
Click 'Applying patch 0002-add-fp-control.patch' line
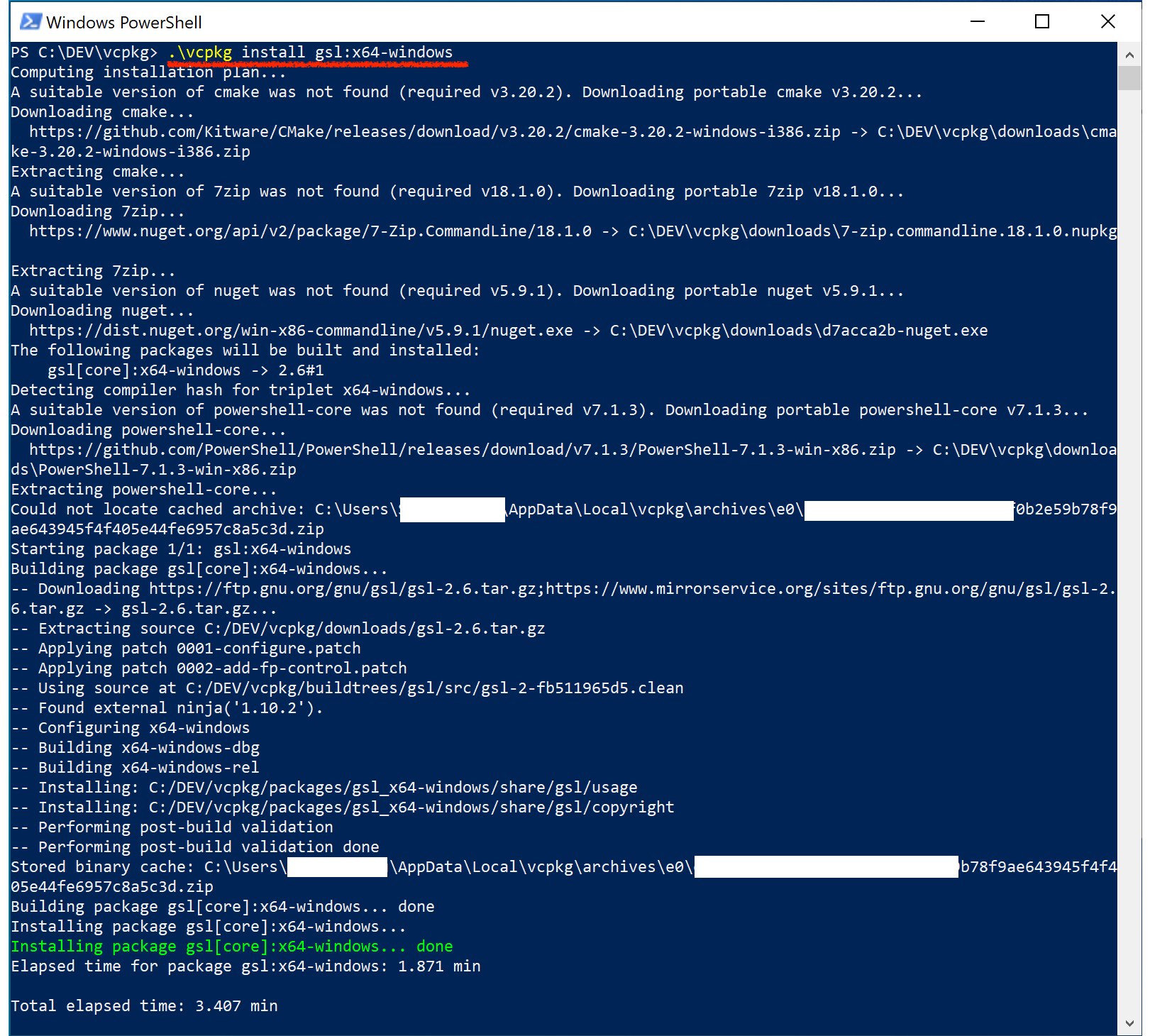[x=209, y=668]
